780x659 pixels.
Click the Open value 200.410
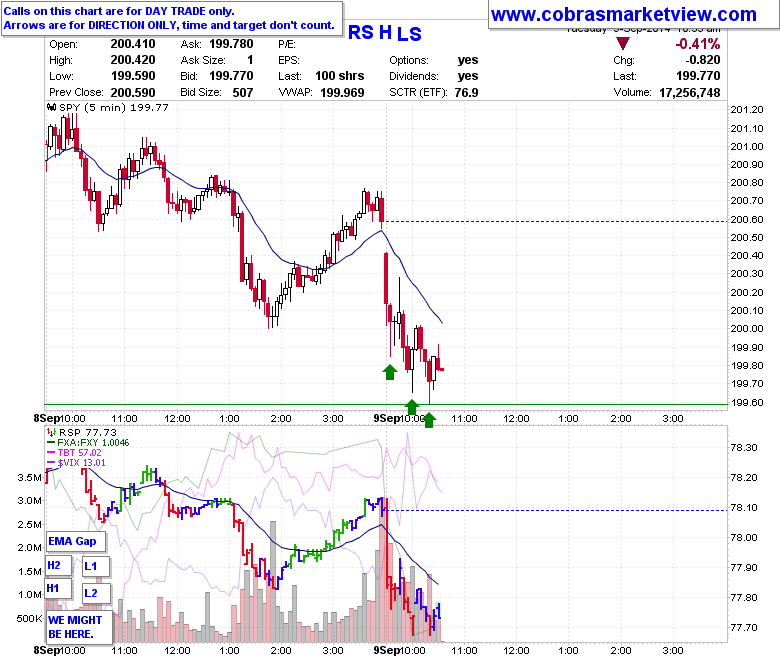[x=133, y=44]
